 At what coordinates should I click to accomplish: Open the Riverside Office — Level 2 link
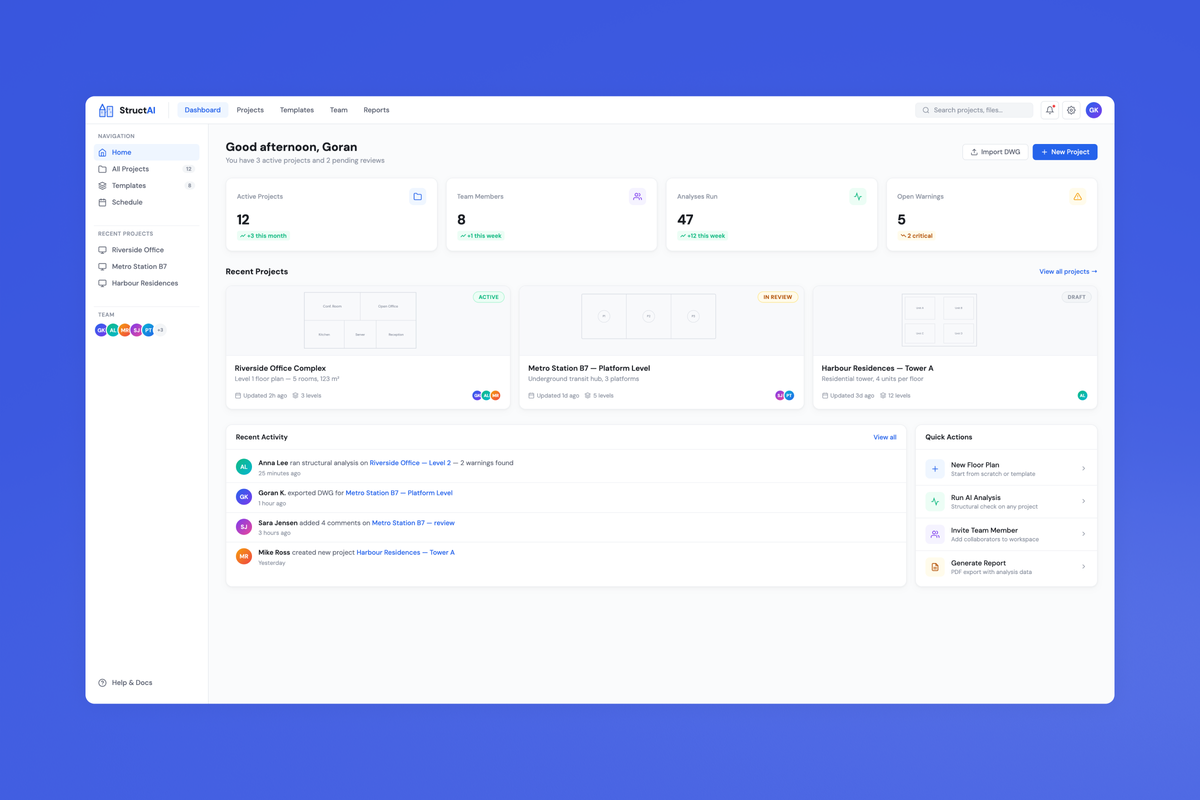click(x=413, y=462)
